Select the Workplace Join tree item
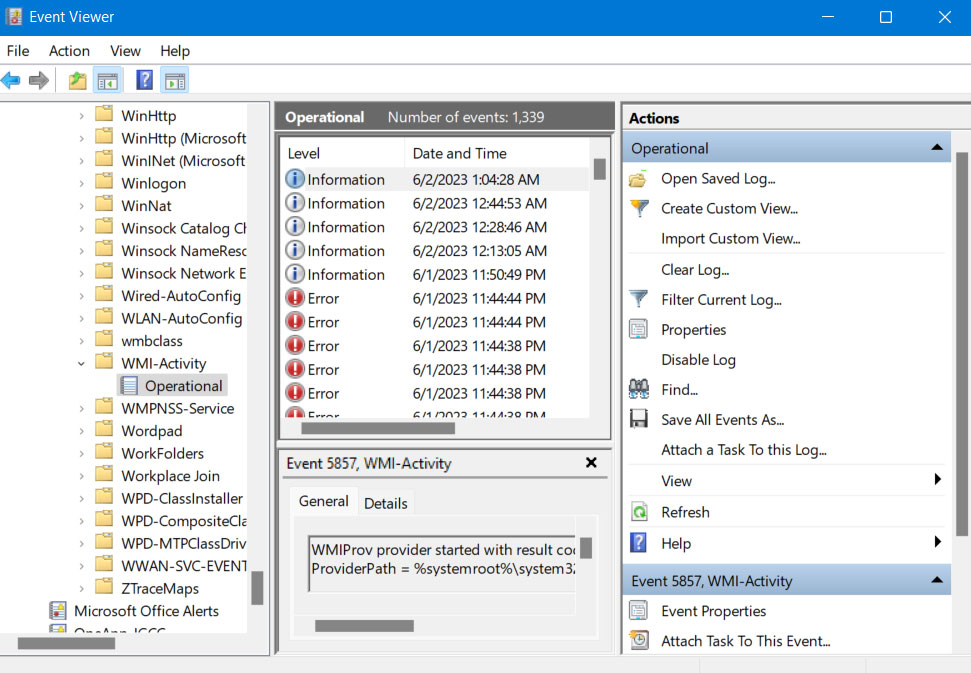Viewport: 971px width, 673px height. pyautogui.click(x=170, y=476)
